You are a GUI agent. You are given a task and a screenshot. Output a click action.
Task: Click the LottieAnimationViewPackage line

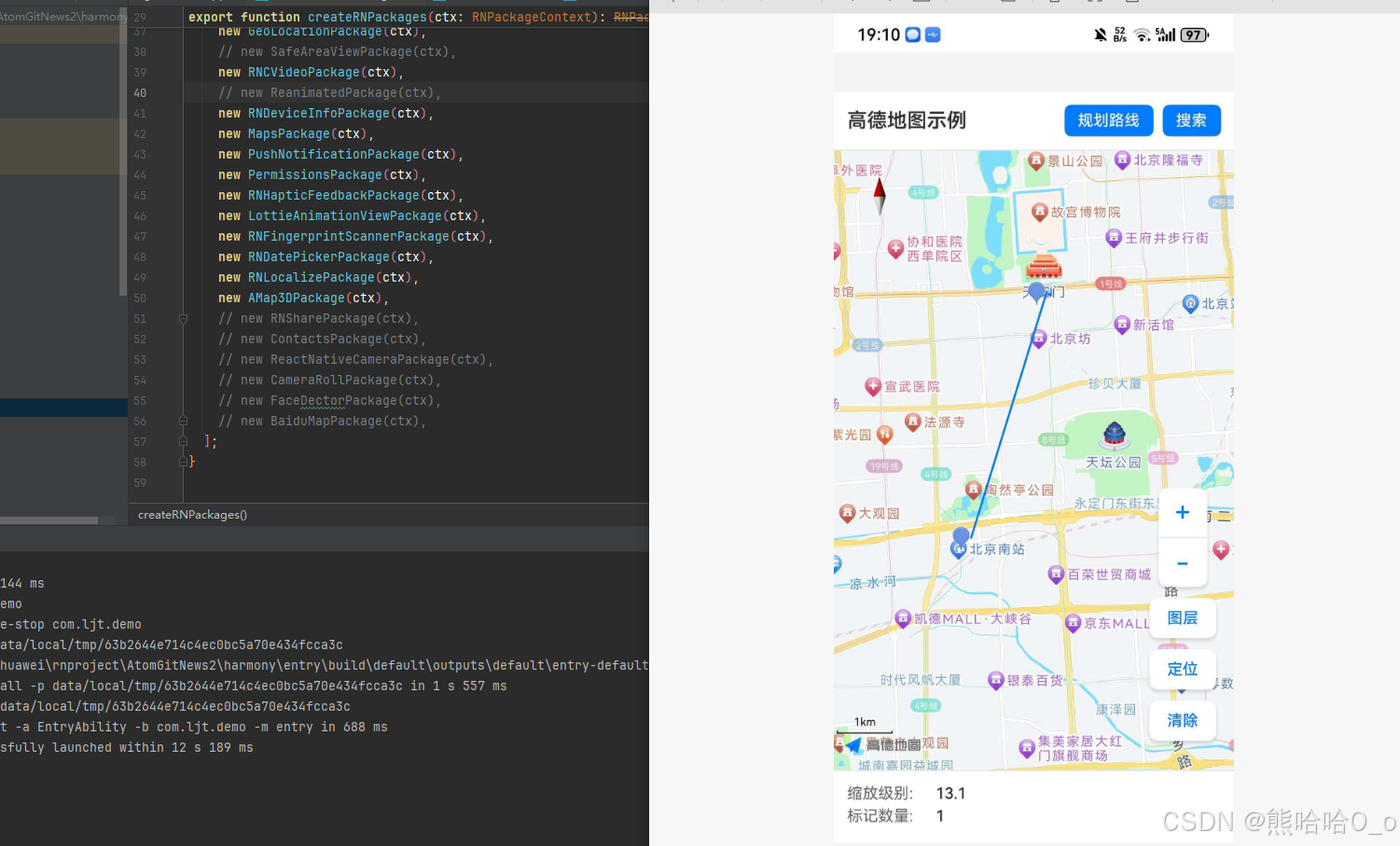coord(352,215)
